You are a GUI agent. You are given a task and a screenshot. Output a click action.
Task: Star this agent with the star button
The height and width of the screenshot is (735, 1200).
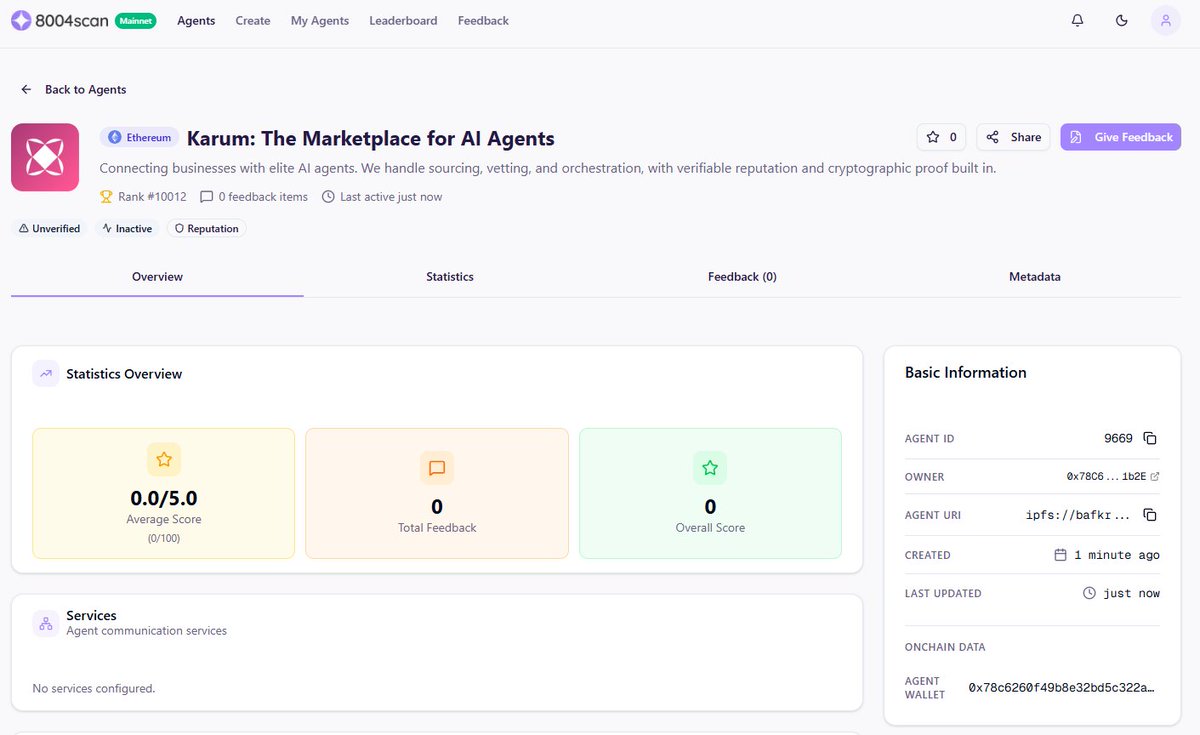941,137
